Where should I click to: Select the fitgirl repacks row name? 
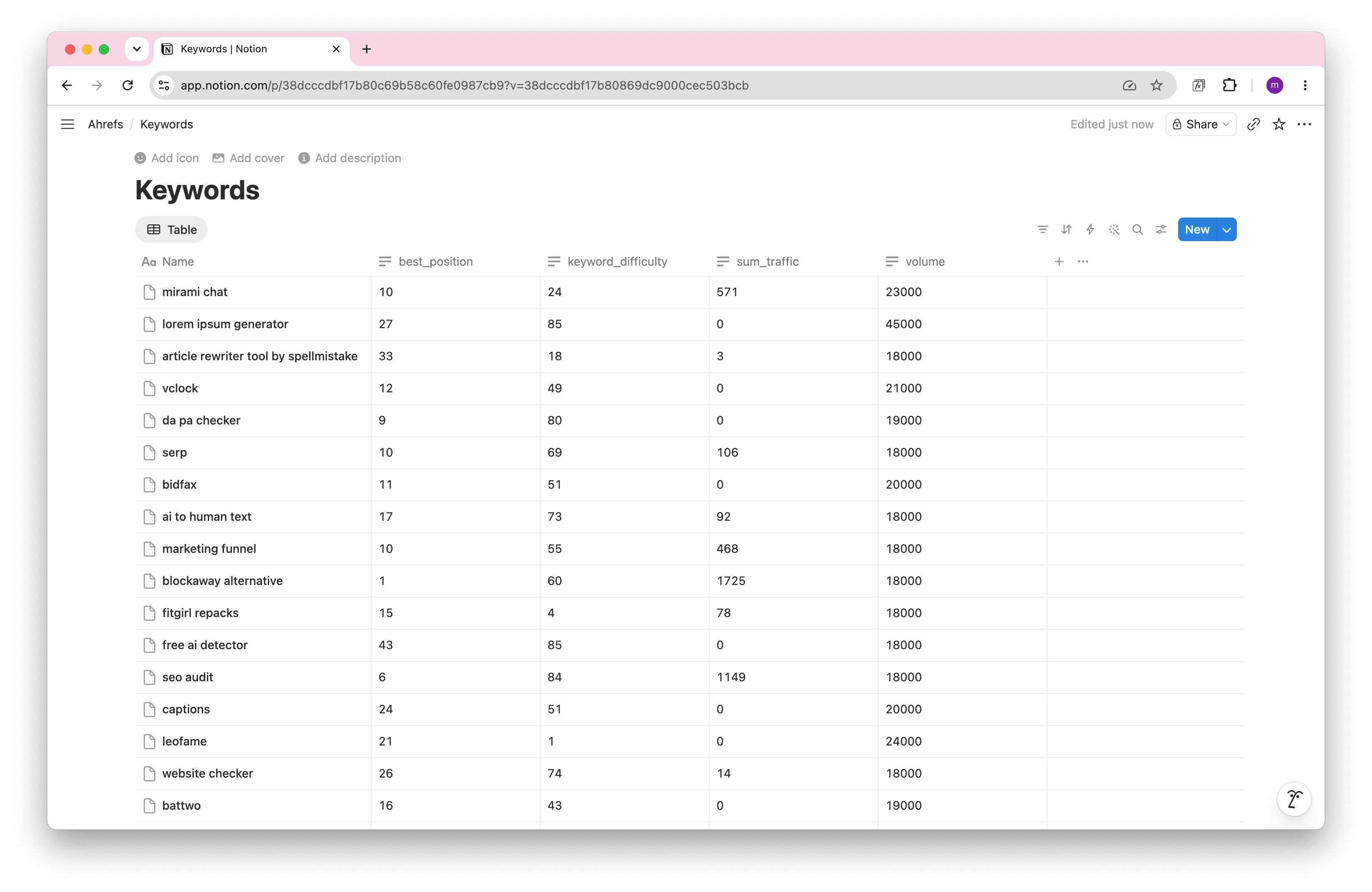[200, 613]
